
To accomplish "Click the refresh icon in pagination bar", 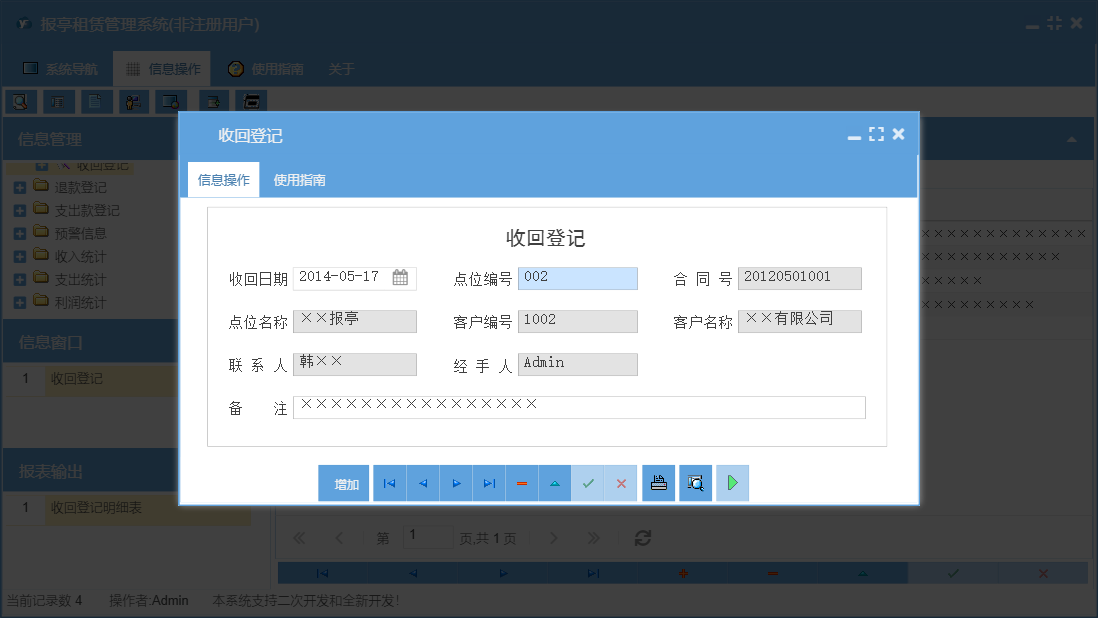I will pyautogui.click(x=642, y=537).
